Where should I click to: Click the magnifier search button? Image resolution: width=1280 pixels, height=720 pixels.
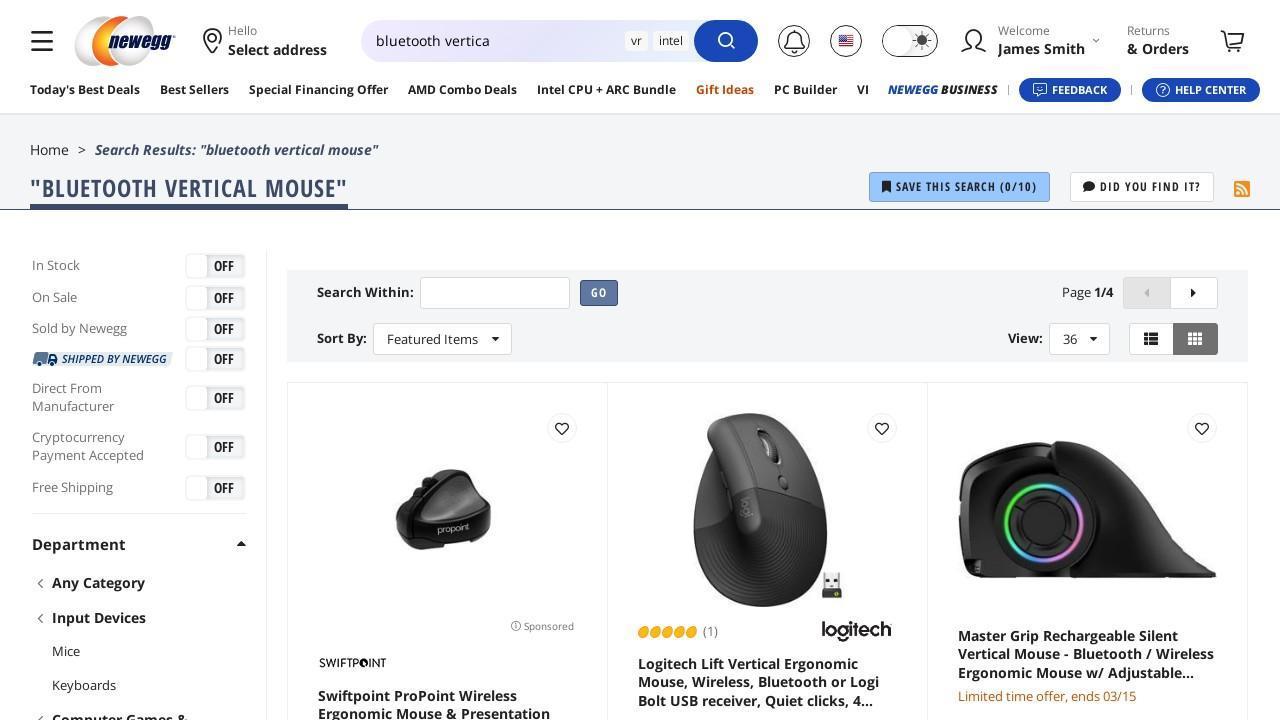pos(726,41)
